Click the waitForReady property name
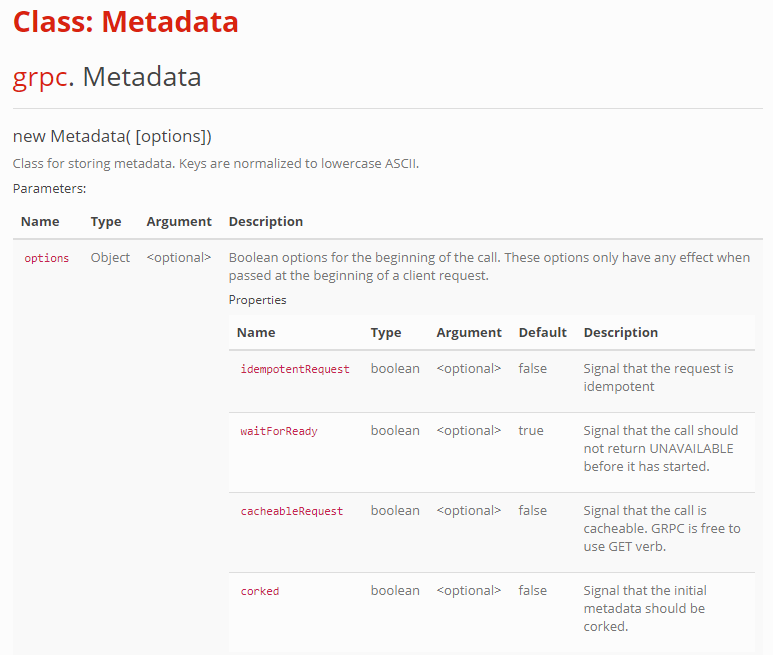This screenshot has width=773, height=655. 279,431
